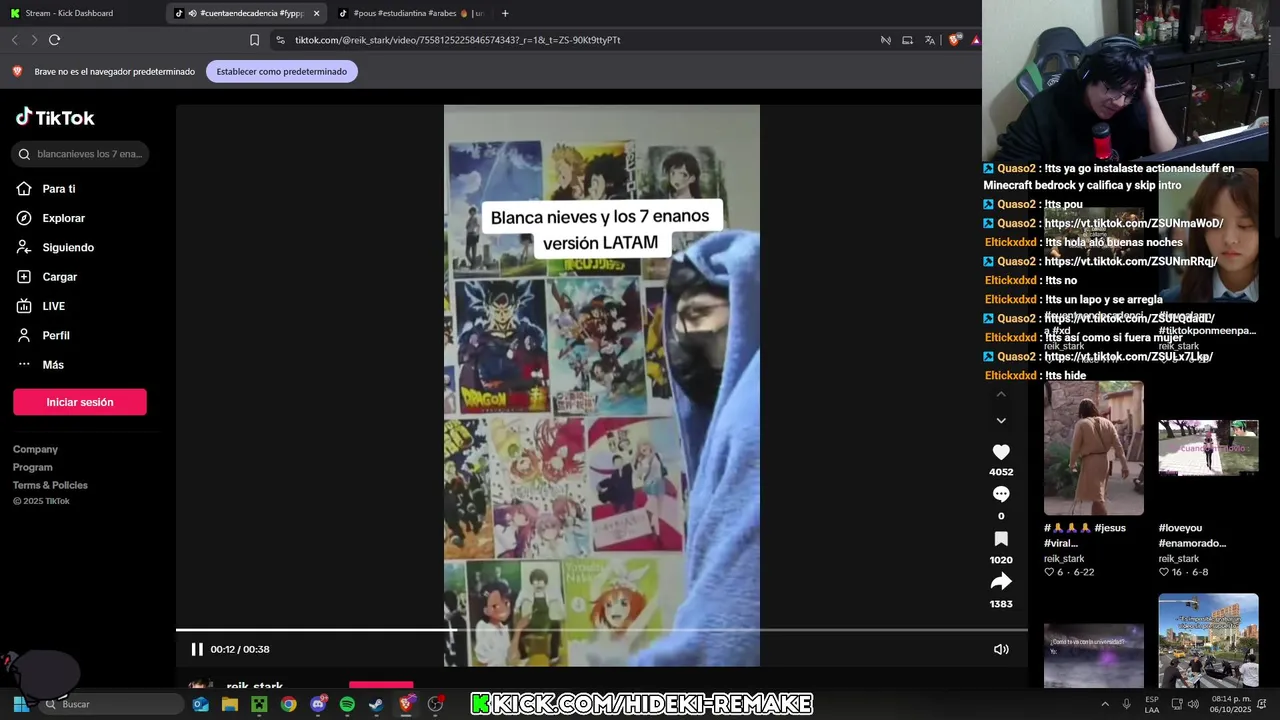Screen dimensions: 1280x720
Task: Go forward in browser history
Action: click(x=34, y=40)
